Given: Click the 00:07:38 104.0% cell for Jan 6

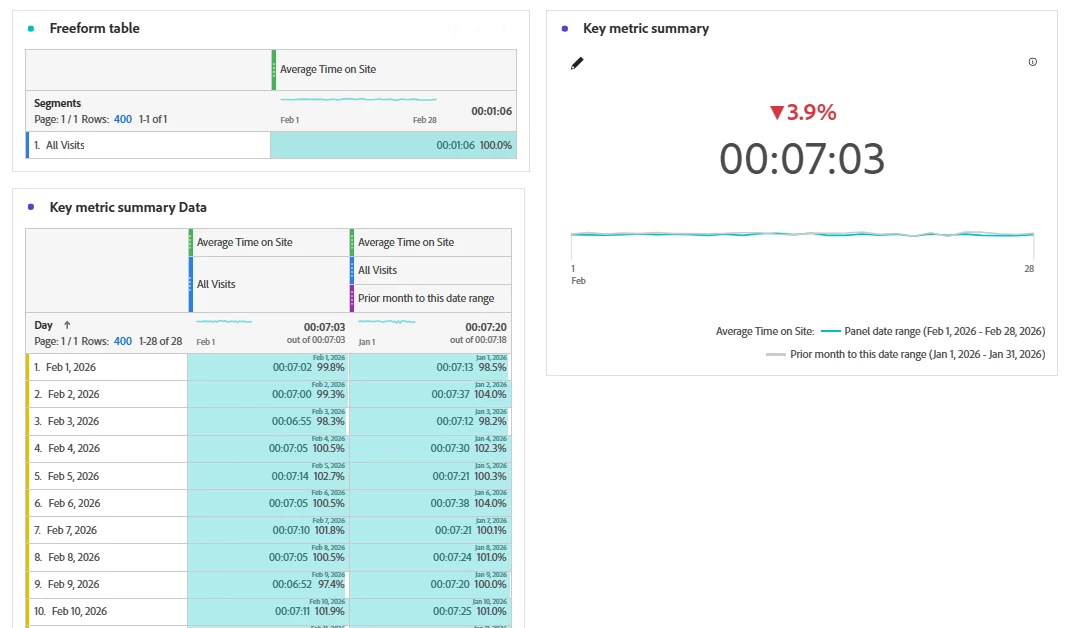Looking at the screenshot, I should [430, 503].
